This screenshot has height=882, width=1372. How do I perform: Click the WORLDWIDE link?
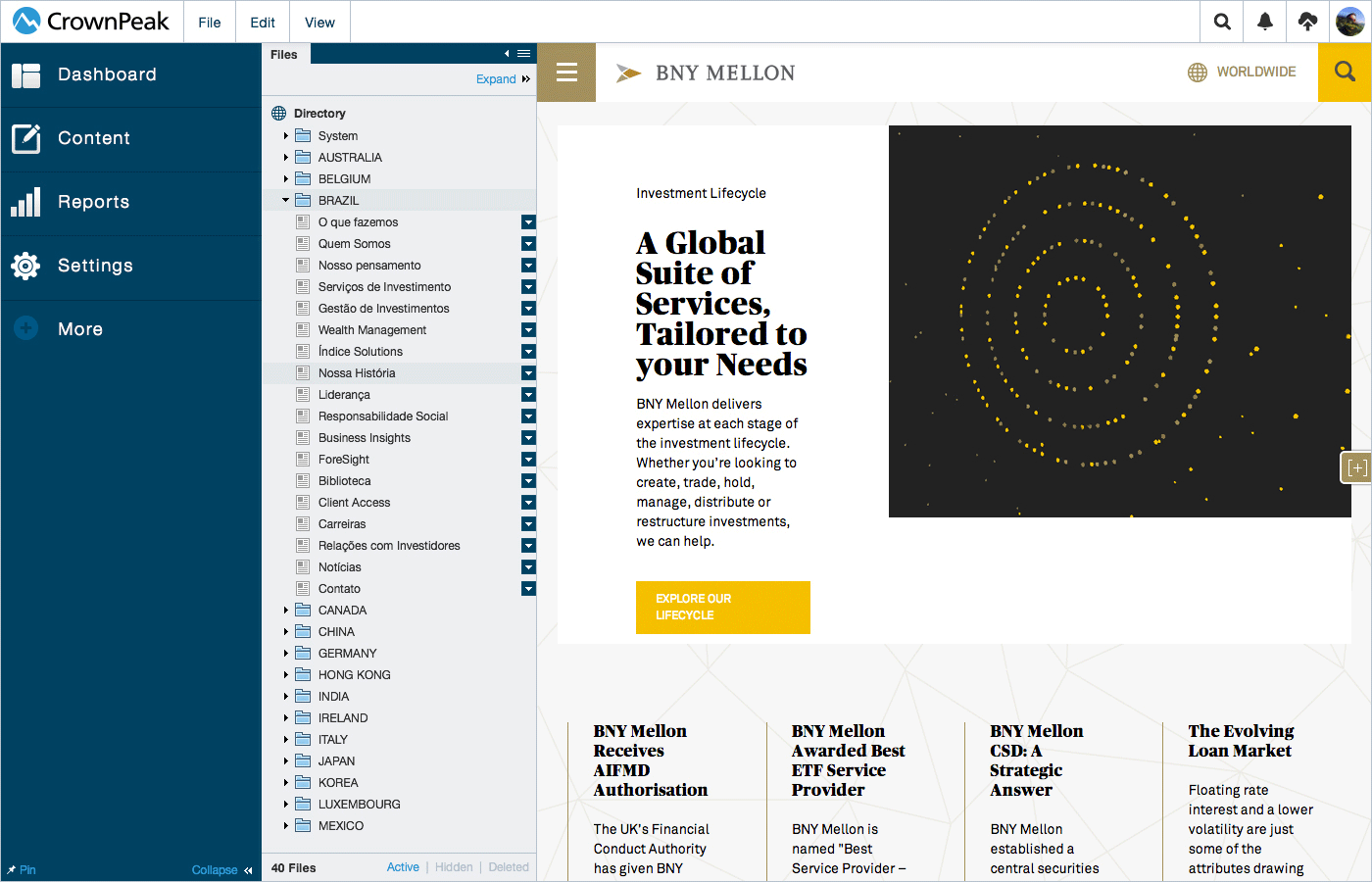[x=1256, y=72]
